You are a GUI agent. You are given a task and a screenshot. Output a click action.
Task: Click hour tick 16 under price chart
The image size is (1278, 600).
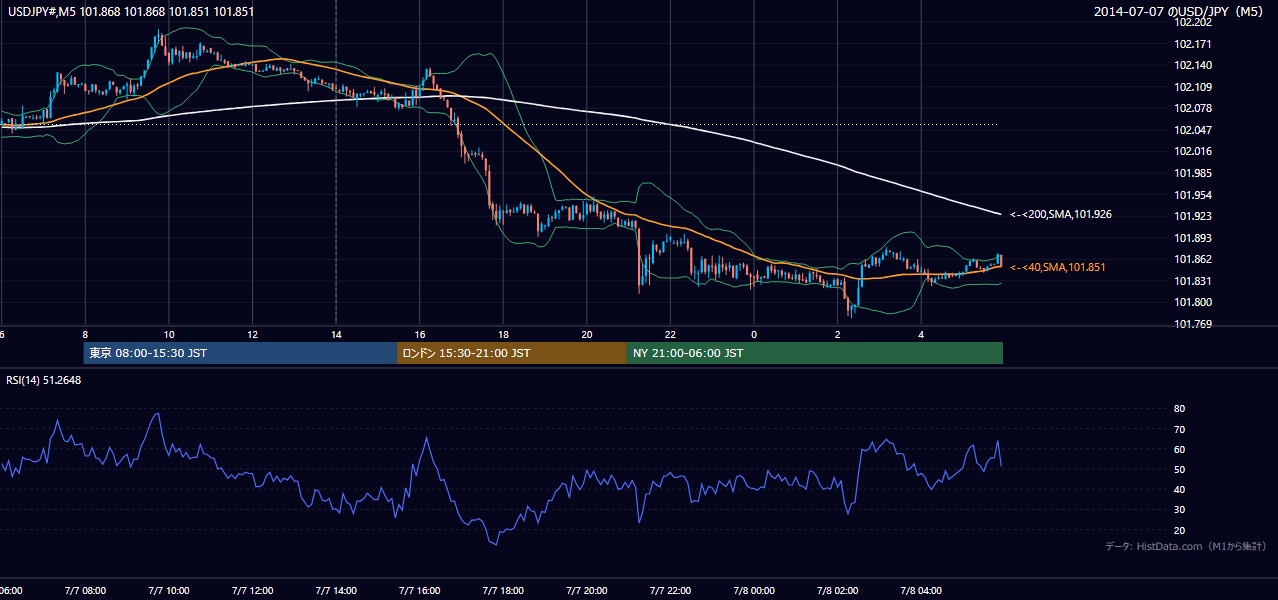[x=420, y=334]
